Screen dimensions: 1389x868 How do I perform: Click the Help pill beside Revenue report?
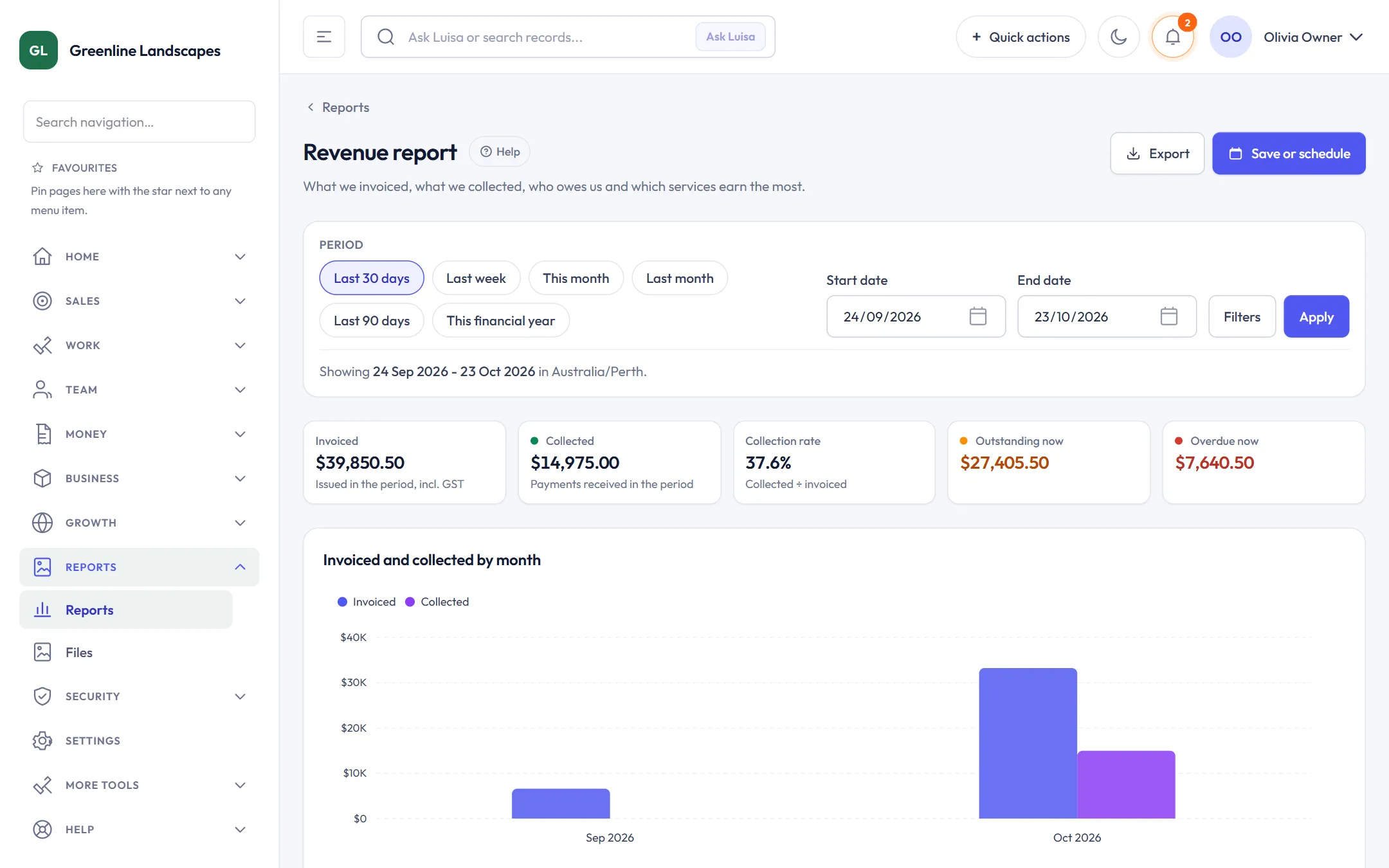pos(500,152)
